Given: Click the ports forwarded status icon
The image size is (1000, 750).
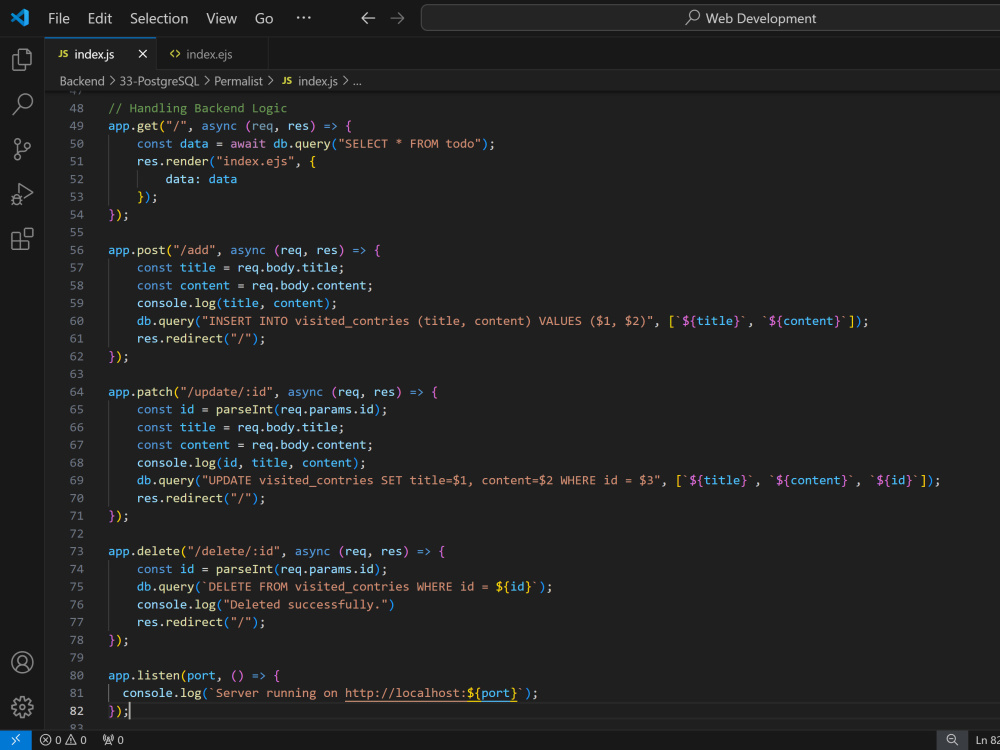Looking at the screenshot, I should pyautogui.click(x=113, y=740).
